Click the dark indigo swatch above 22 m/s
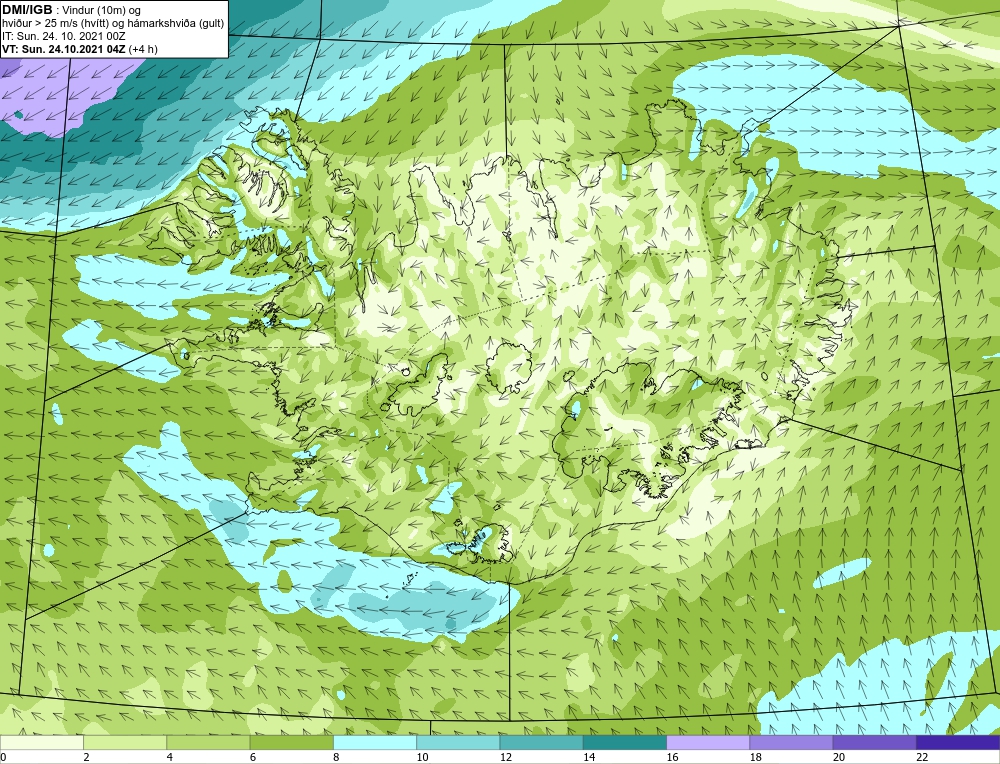This screenshot has width=1000, height=764. (x=958, y=742)
